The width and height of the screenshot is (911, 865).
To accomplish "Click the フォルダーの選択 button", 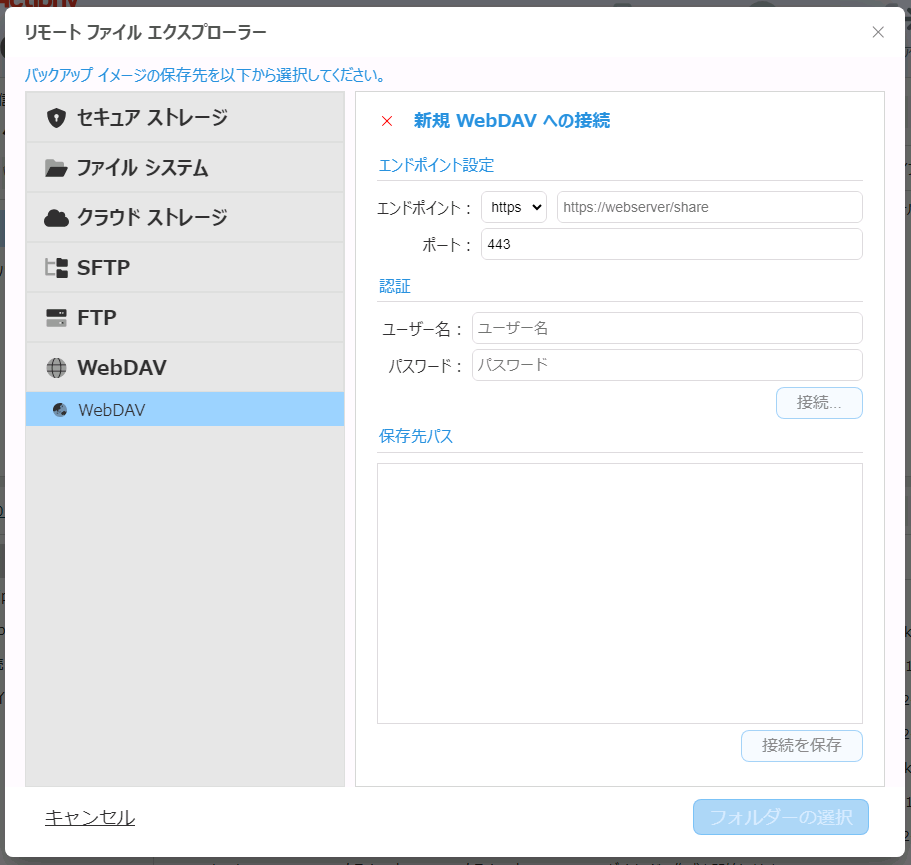I will 780,817.
